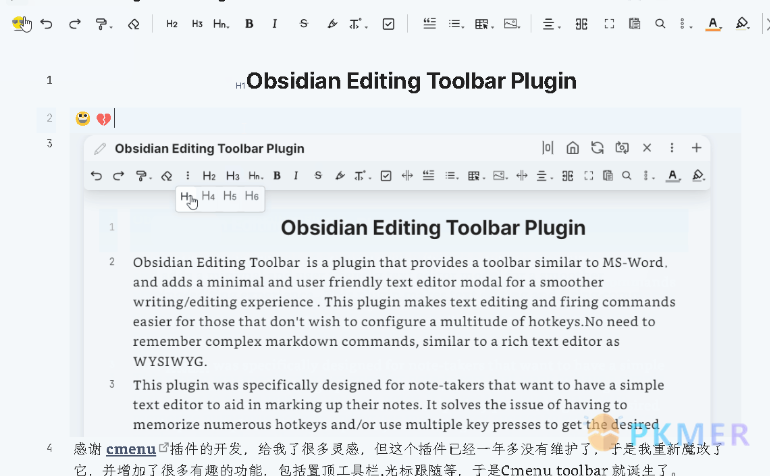Click the three-dots handle after popover eraser
Viewport: 770px width, 476px height.
coord(188,176)
